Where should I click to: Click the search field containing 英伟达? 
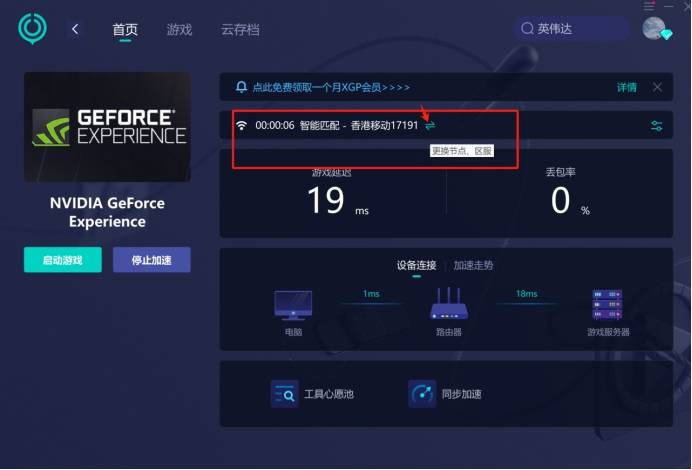point(570,29)
